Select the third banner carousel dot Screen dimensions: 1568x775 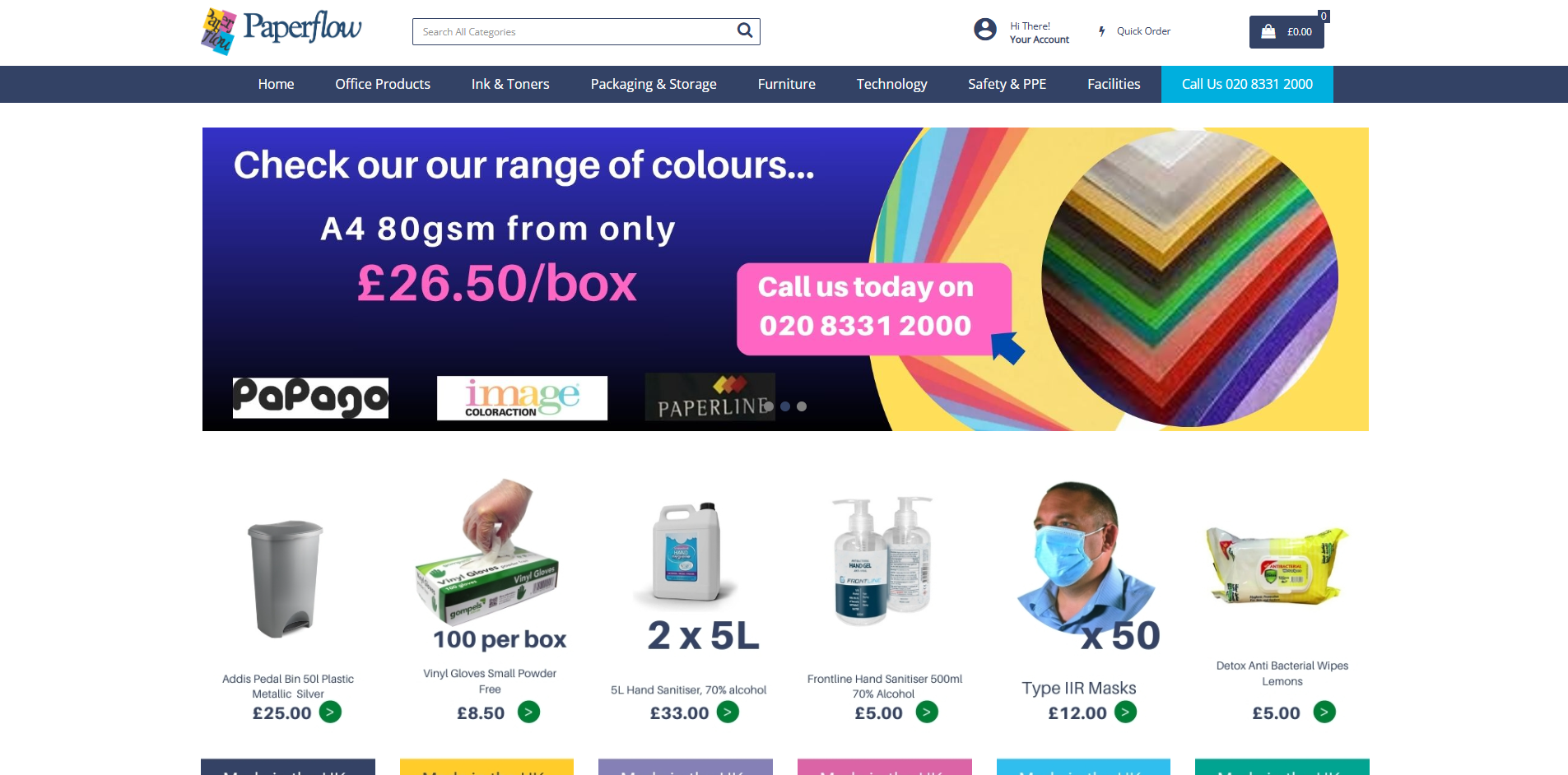(x=802, y=406)
